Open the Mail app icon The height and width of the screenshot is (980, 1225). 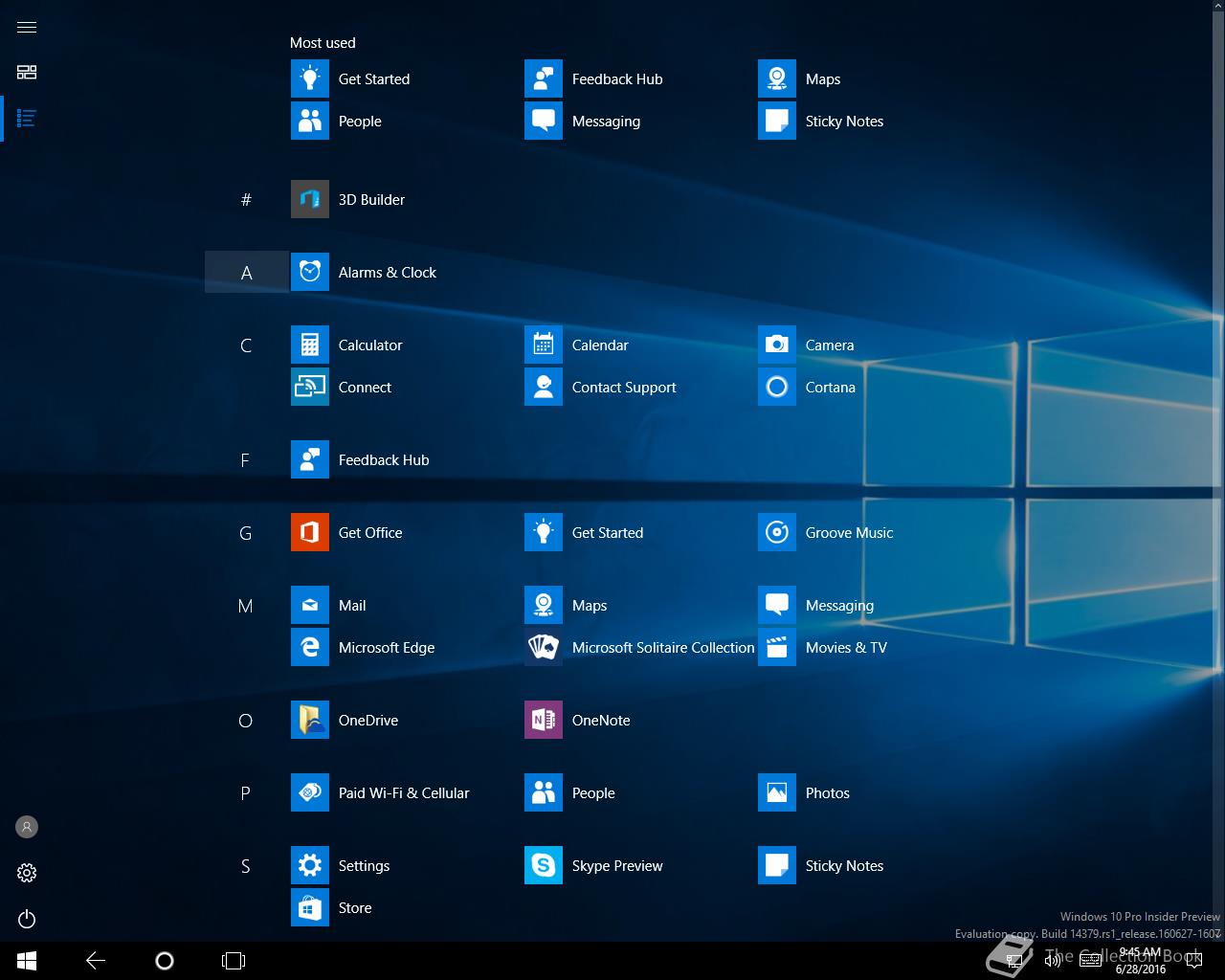click(309, 605)
